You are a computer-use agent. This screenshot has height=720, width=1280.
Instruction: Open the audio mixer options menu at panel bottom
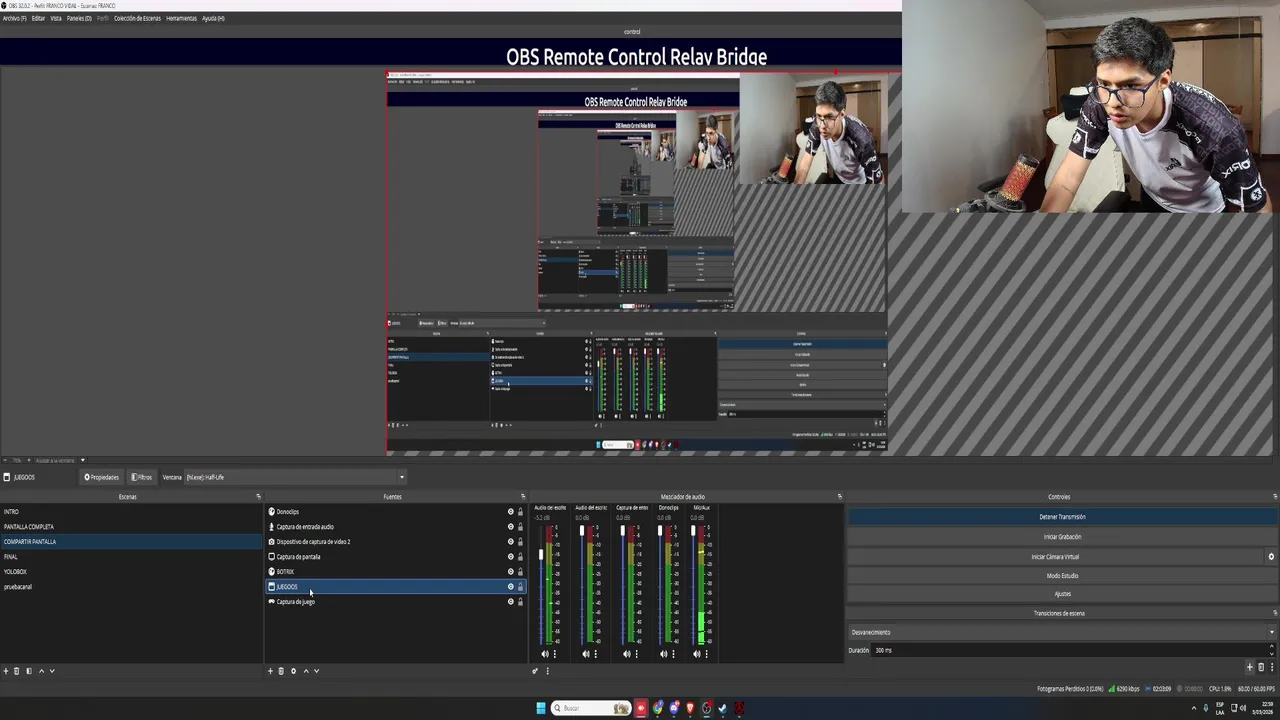[547, 671]
